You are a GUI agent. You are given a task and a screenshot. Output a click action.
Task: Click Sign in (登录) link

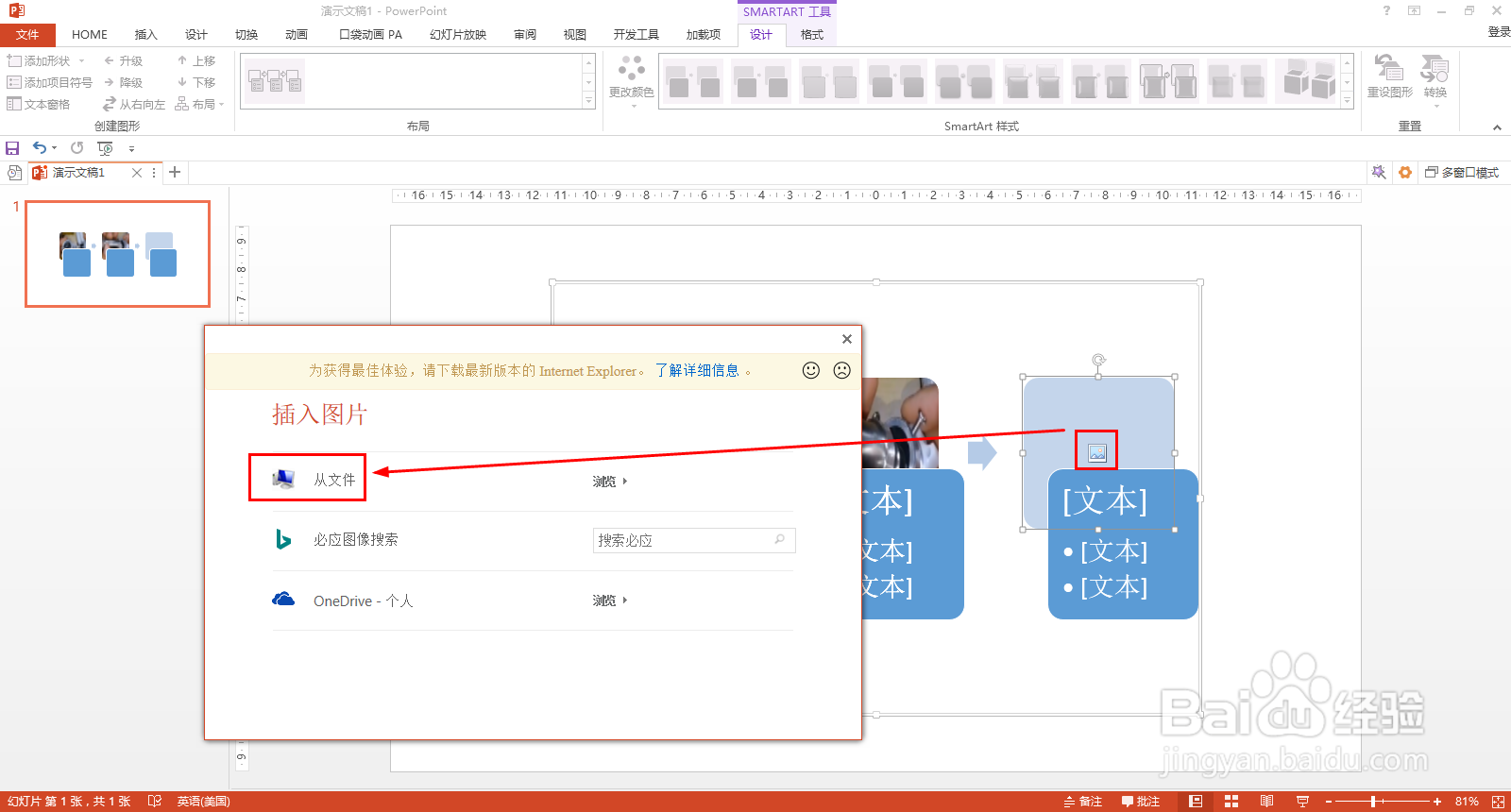(1499, 32)
